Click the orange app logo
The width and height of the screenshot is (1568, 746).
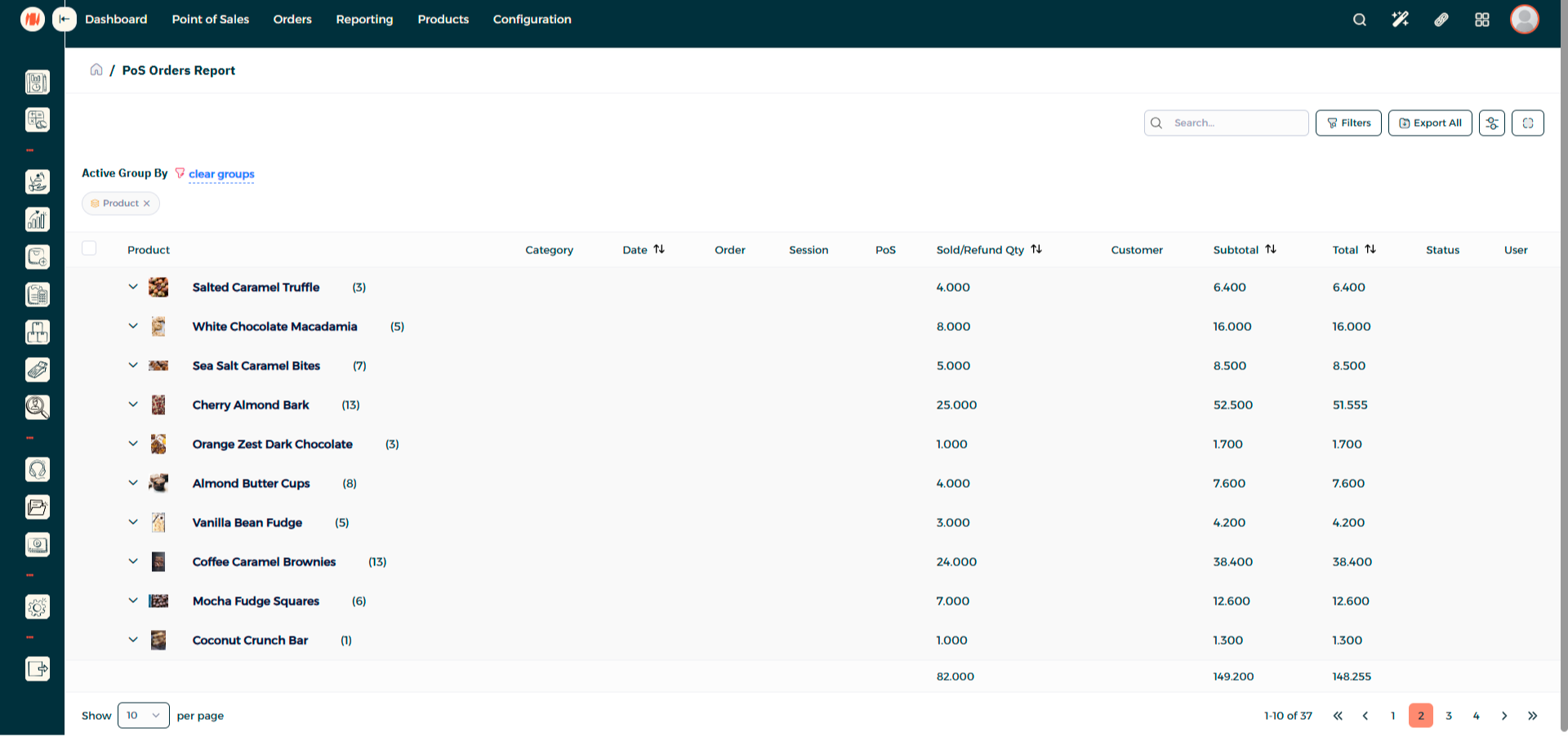click(33, 19)
